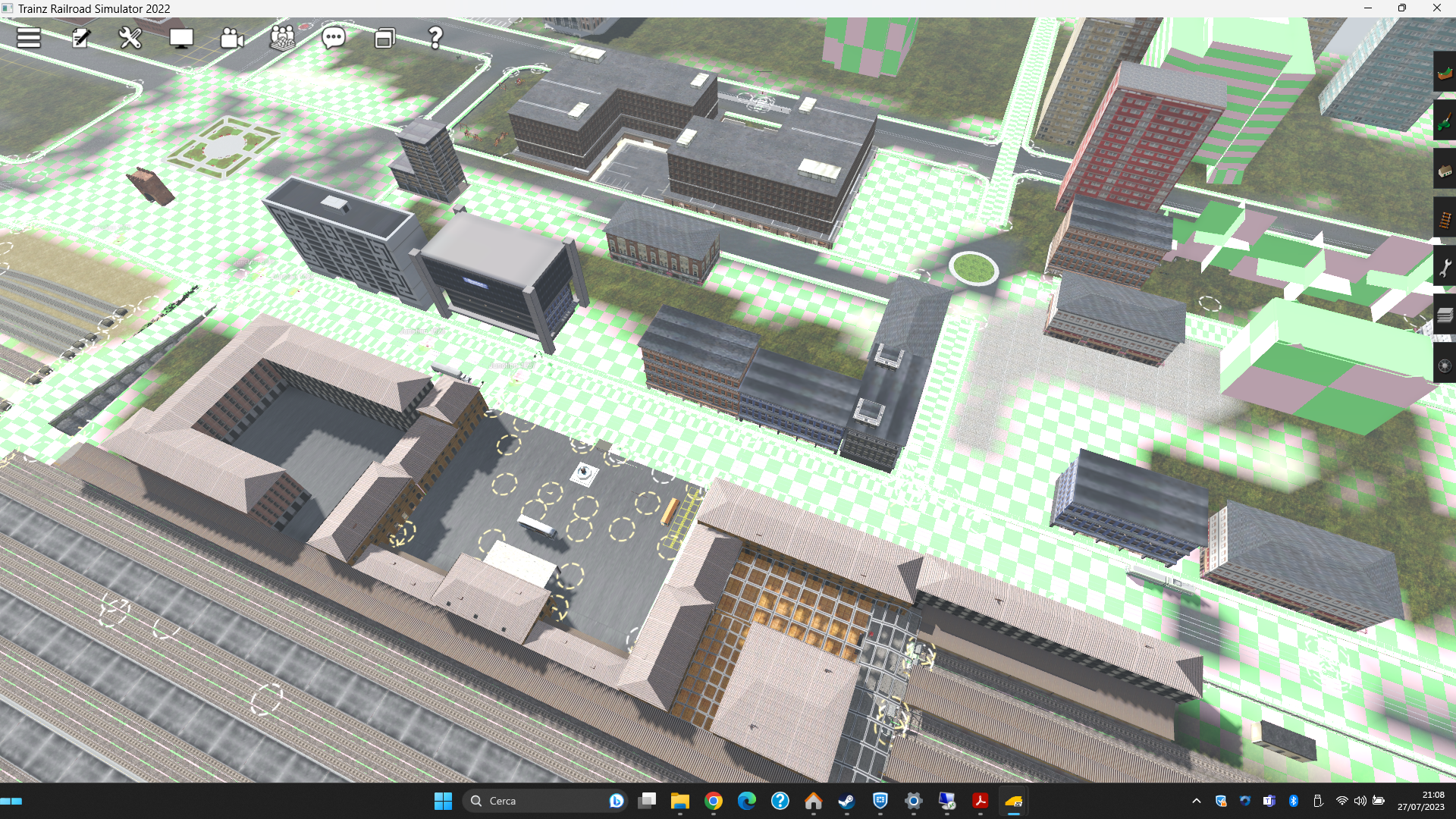This screenshot has height=819, width=1456.
Task: Show hidden system tray icons
Action: pyautogui.click(x=1197, y=801)
